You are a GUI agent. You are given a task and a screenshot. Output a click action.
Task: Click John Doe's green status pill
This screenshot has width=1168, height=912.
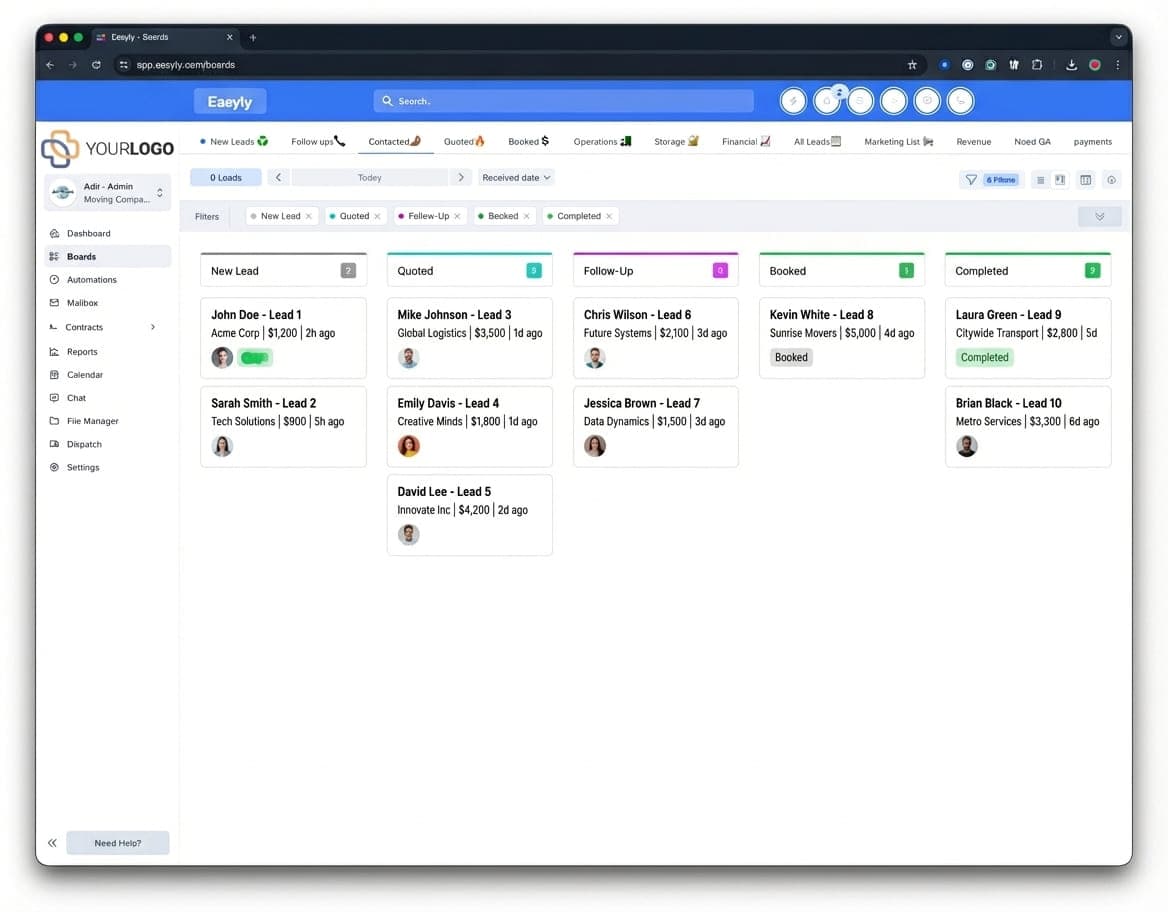tap(255, 358)
